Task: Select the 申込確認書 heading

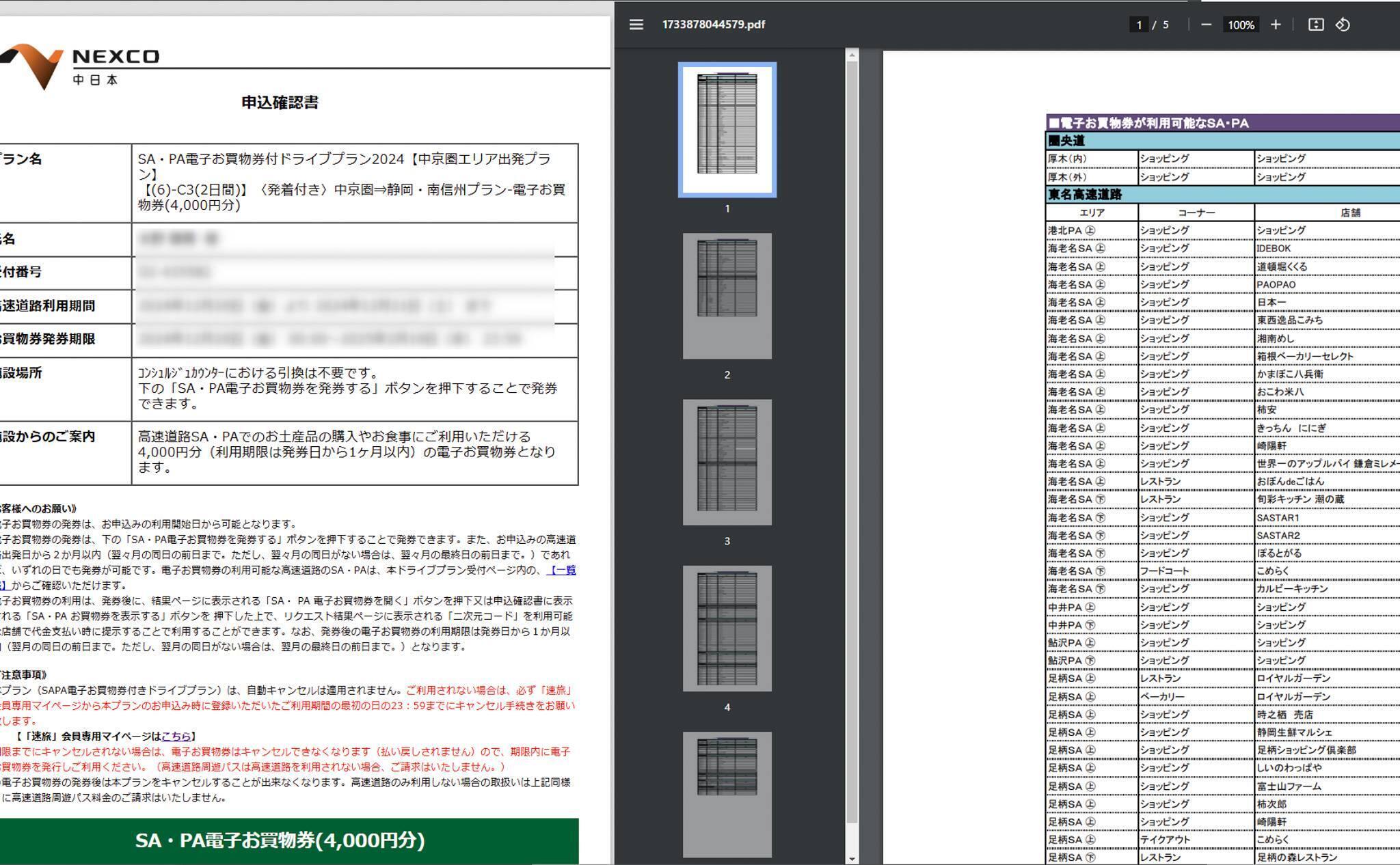Action: (280, 102)
